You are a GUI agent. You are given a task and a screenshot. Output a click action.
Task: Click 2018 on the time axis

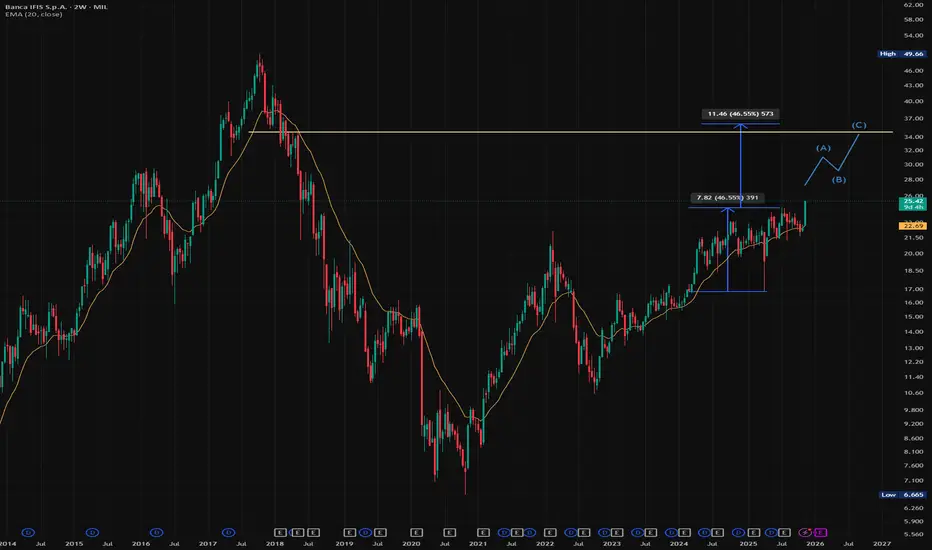tap(274, 543)
